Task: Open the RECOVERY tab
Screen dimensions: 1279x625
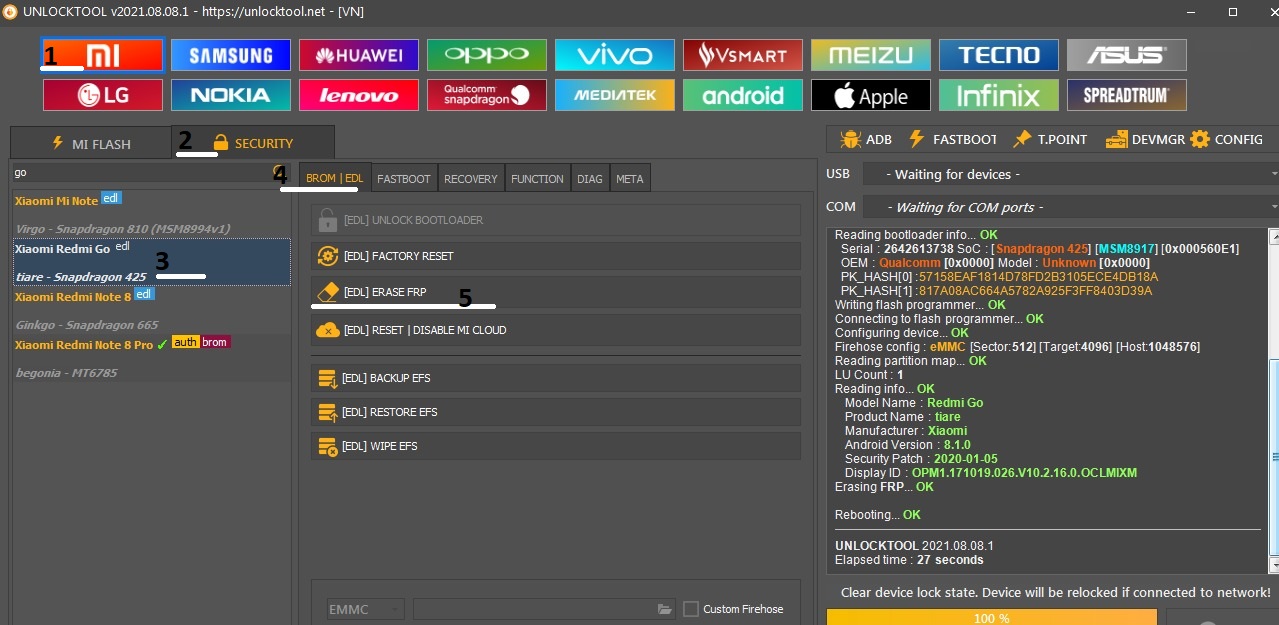Action: [471, 179]
